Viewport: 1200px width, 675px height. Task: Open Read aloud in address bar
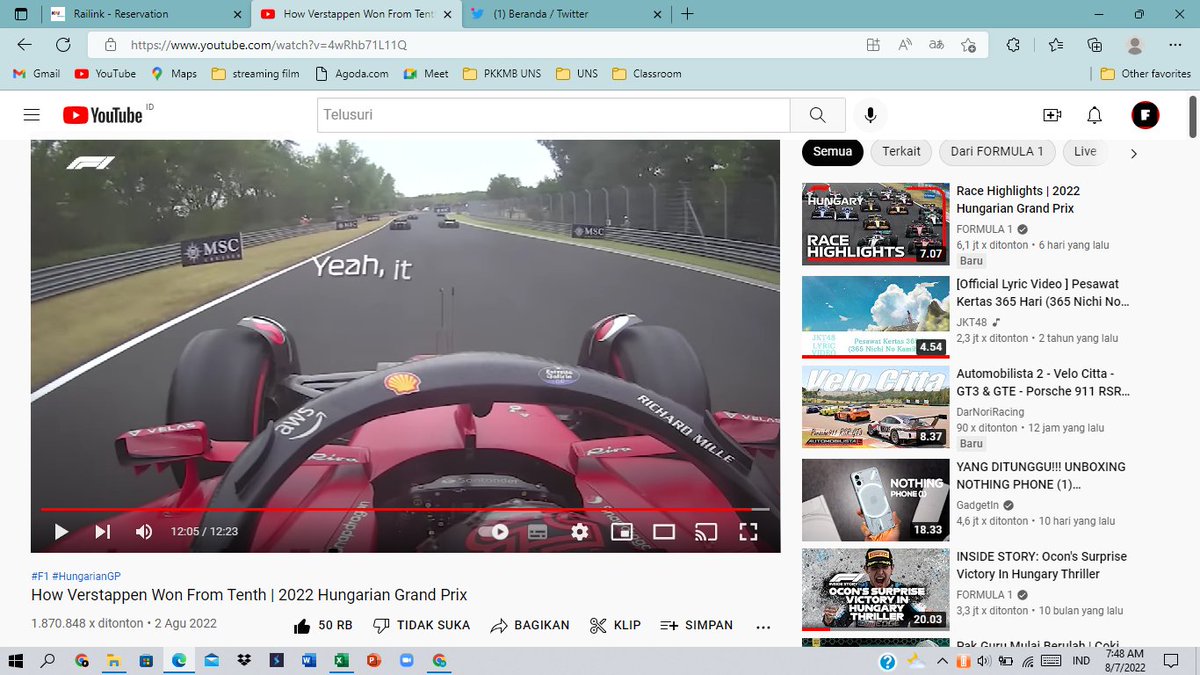tap(905, 45)
